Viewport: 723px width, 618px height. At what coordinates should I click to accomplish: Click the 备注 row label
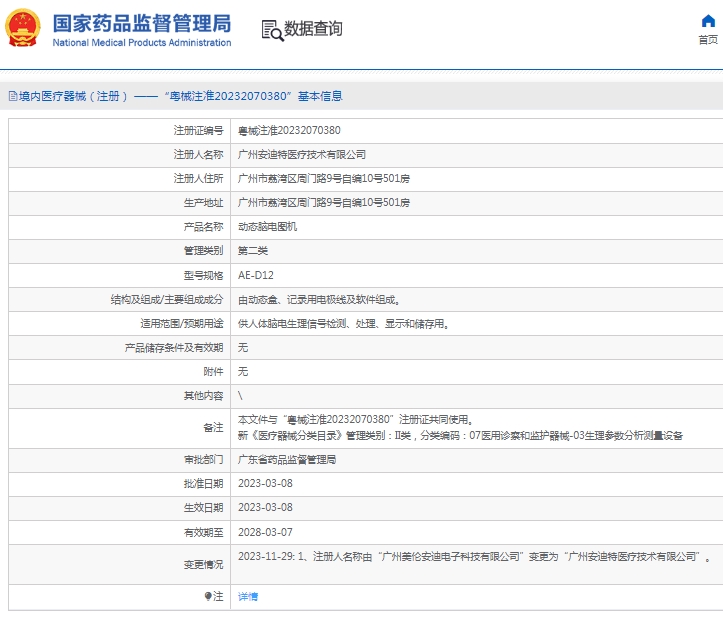pyautogui.click(x=213, y=428)
